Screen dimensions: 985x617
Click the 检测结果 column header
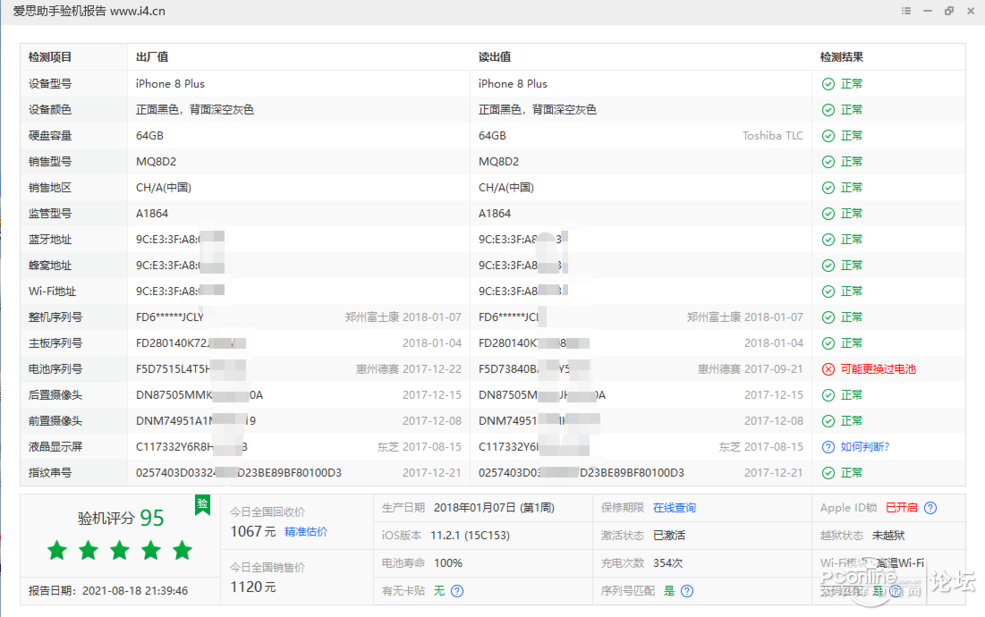(x=842, y=57)
